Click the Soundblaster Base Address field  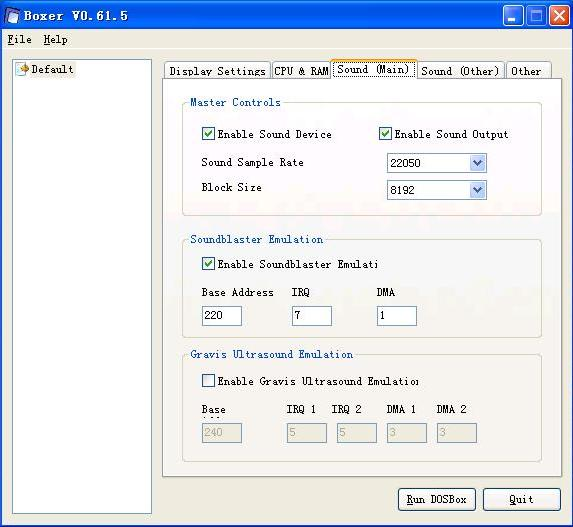[x=222, y=316]
